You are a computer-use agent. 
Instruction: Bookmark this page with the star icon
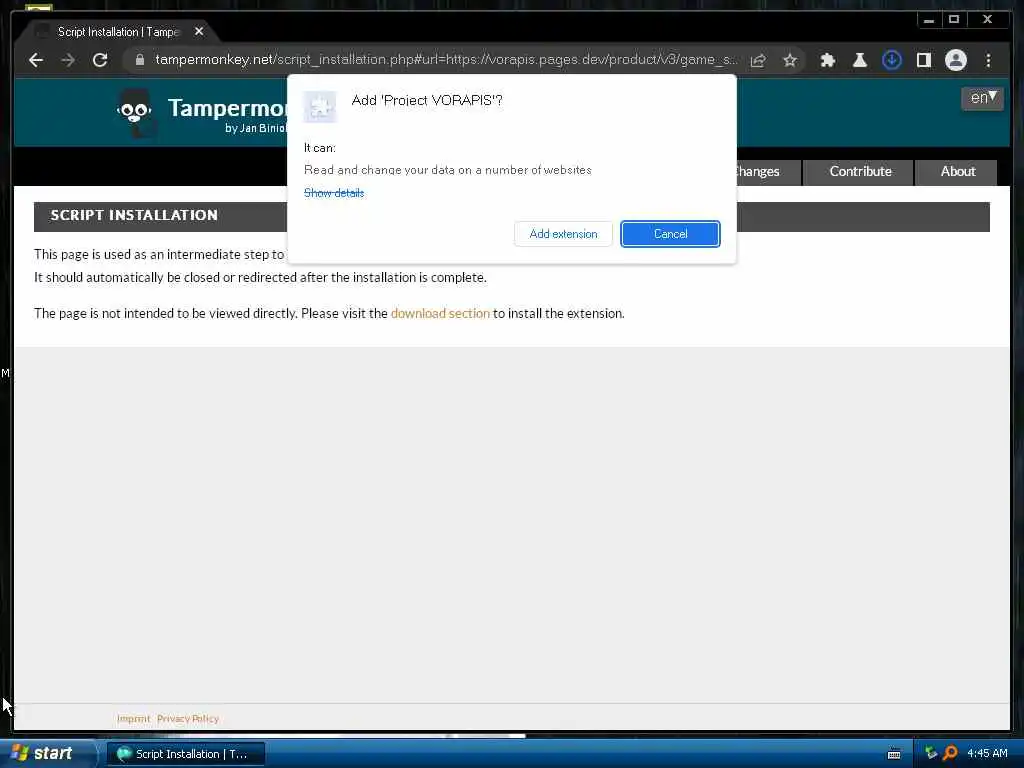point(790,60)
